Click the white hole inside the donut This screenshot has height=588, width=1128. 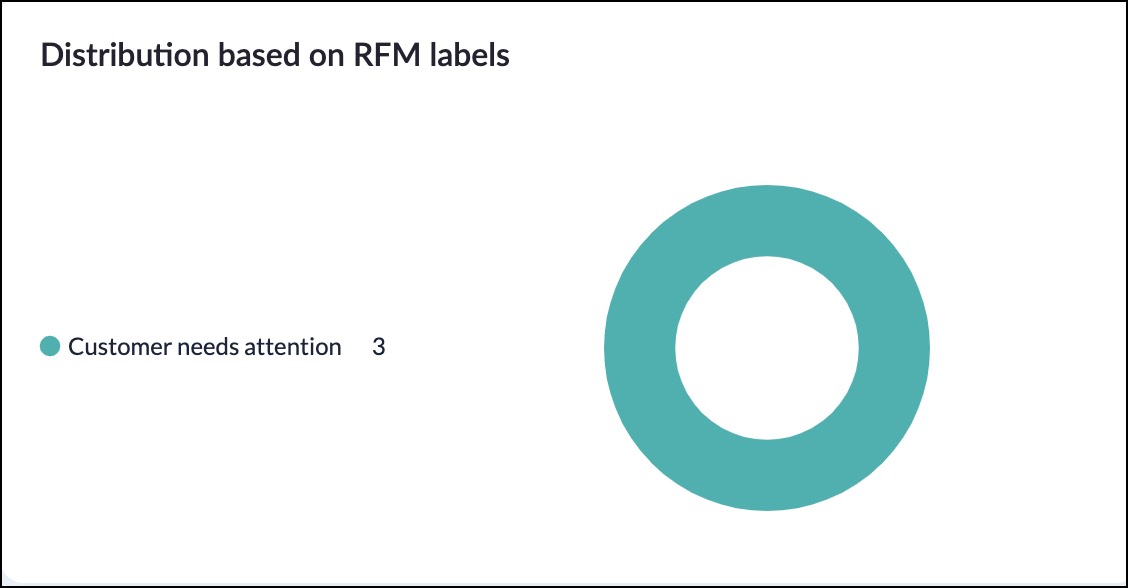(767, 348)
